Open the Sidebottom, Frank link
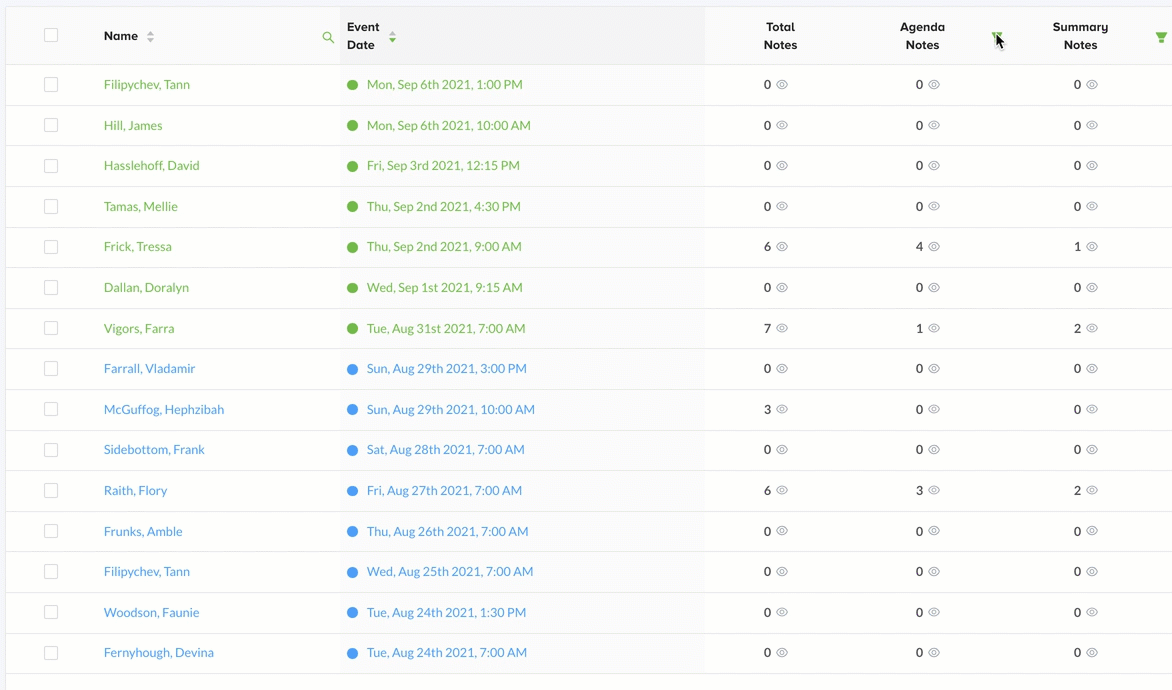1172x690 pixels. 154,449
